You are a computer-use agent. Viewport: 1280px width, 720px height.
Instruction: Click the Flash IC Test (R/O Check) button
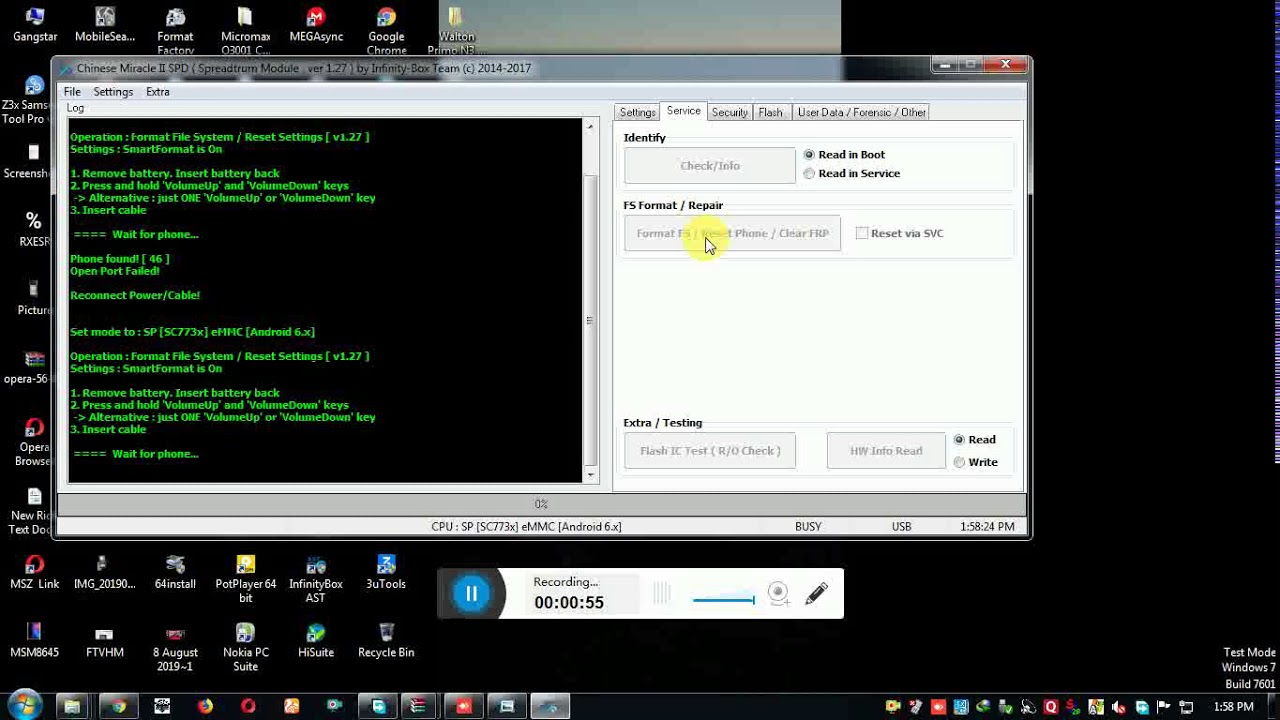(710, 451)
